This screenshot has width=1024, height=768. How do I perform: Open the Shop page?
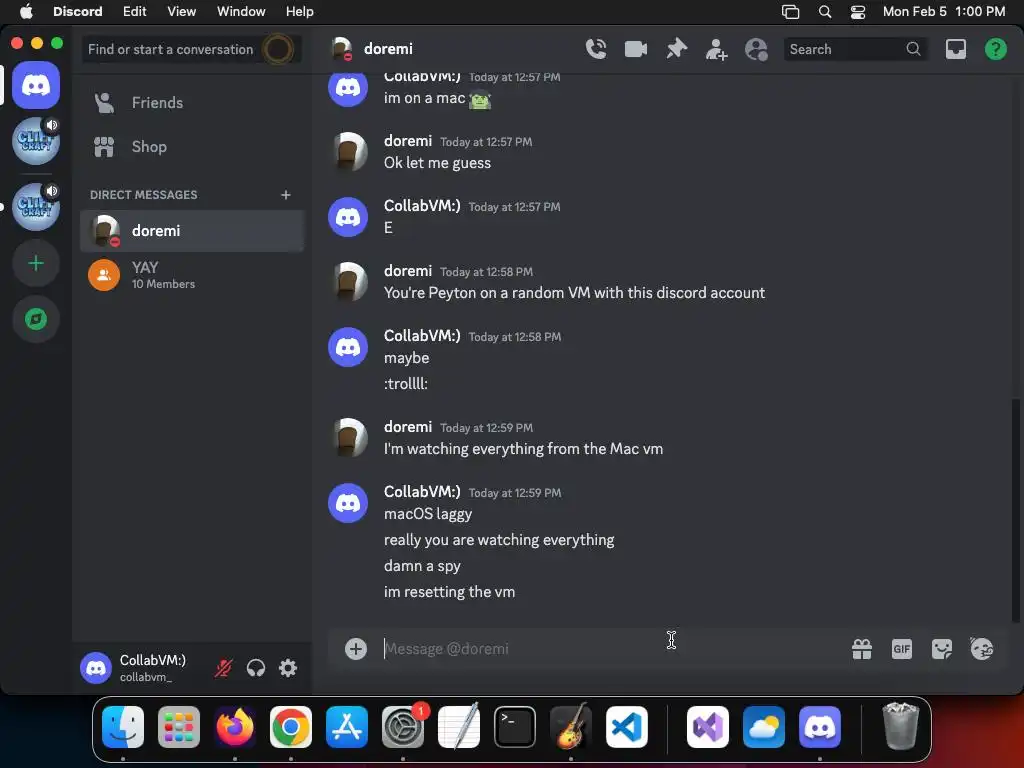192,147
